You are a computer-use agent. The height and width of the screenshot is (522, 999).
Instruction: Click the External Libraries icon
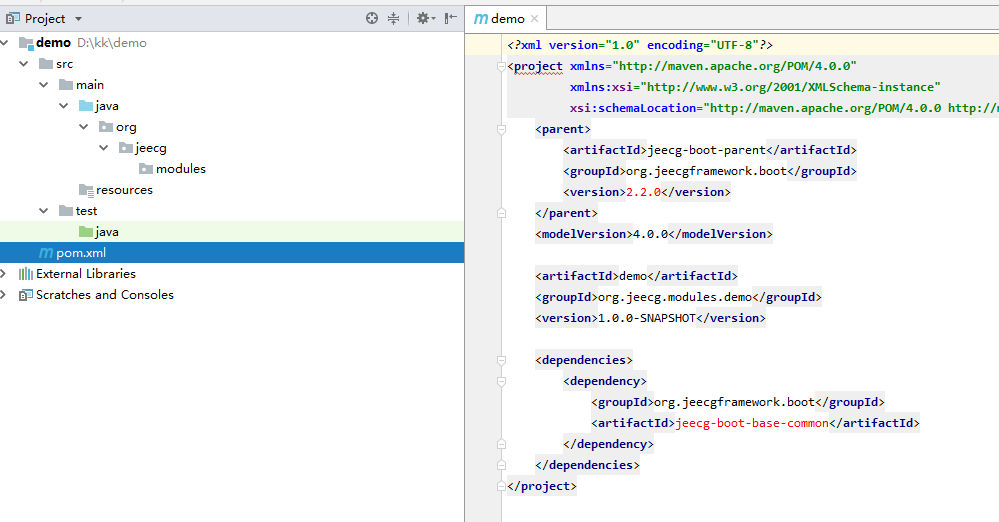(x=25, y=274)
